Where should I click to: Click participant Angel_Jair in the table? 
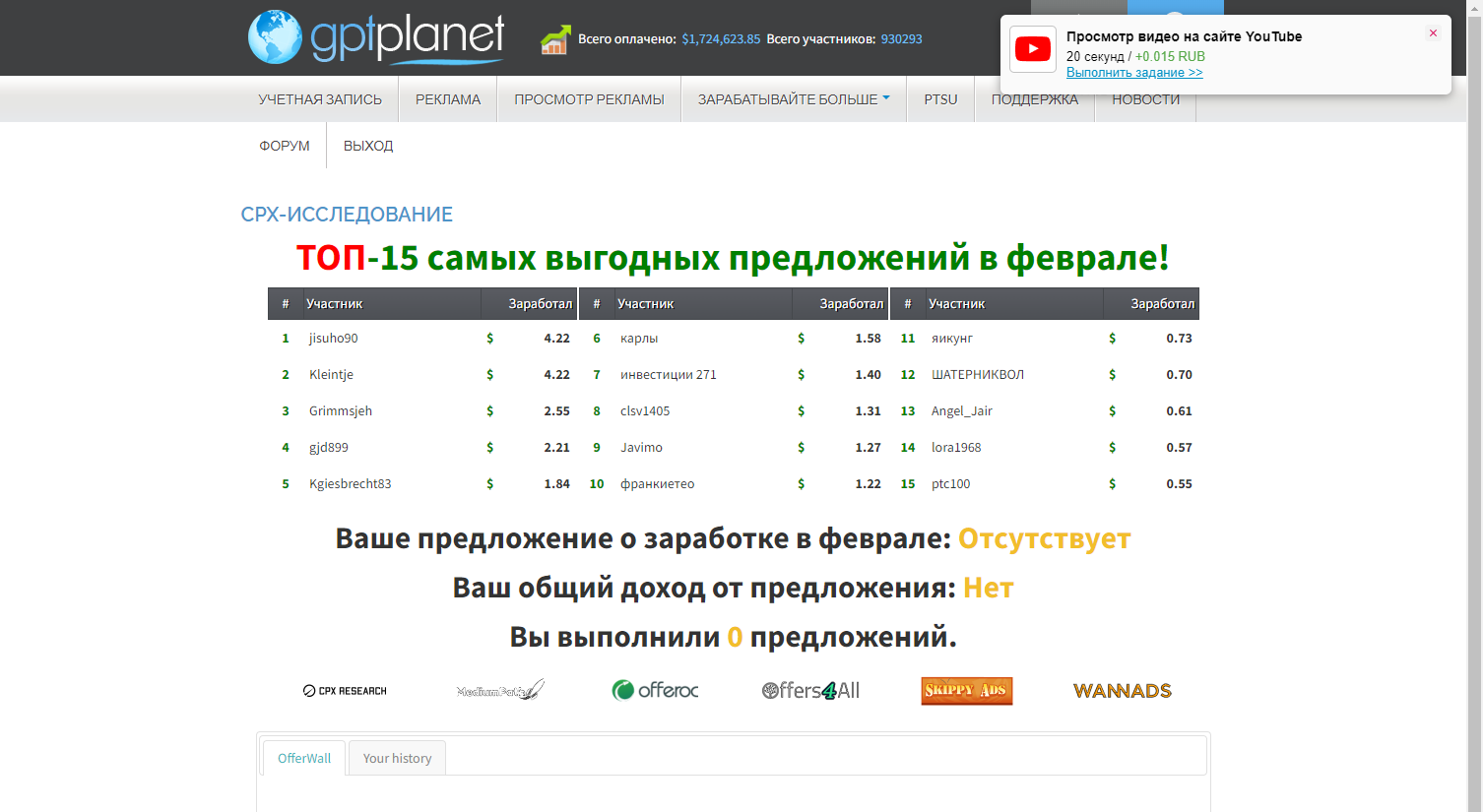[x=962, y=410]
